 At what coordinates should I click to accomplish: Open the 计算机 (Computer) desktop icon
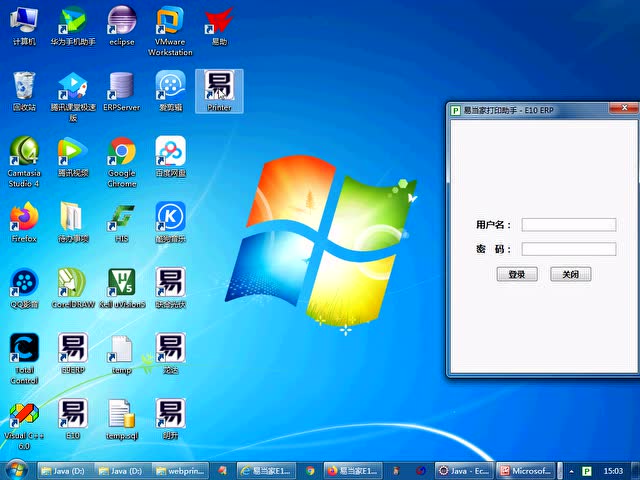[24, 26]
